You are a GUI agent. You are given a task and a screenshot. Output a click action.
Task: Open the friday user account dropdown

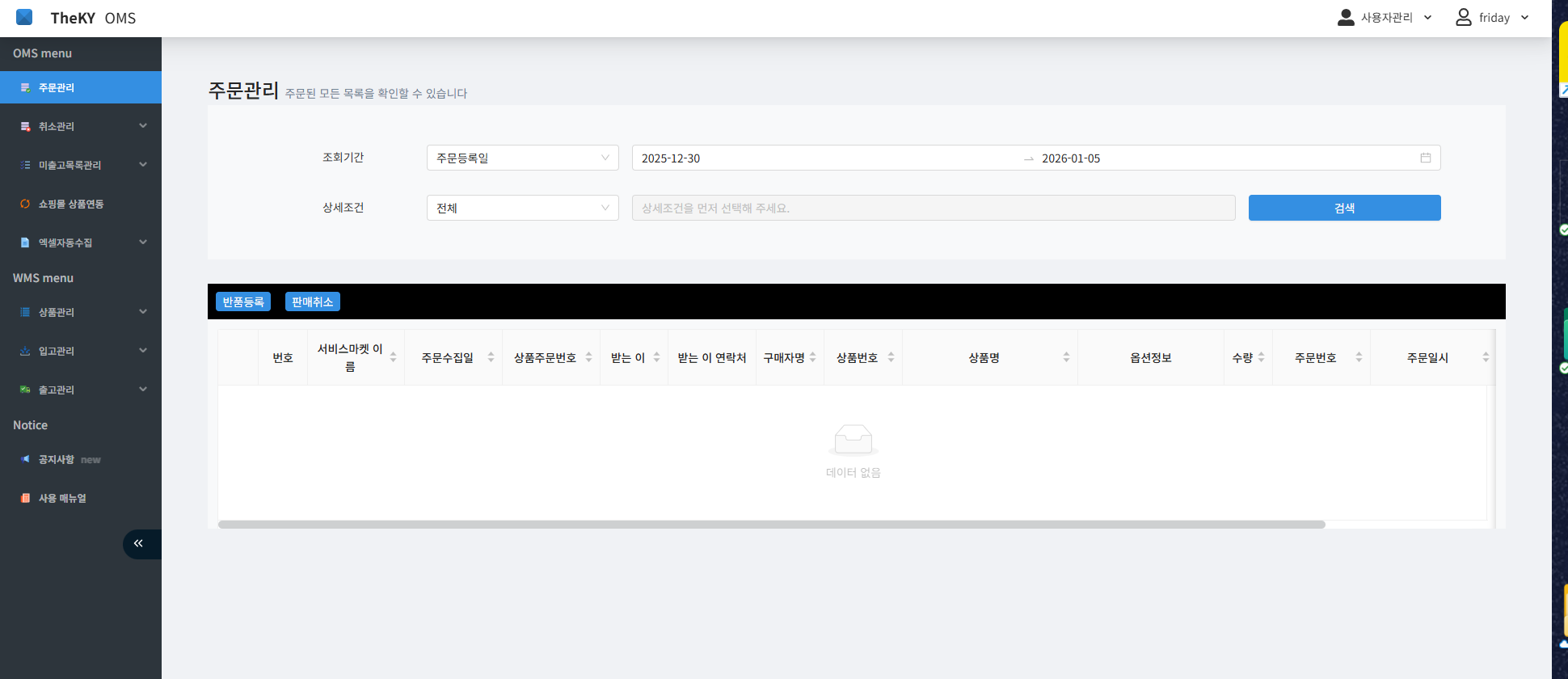pyautogui.click(x=1493, y=18)
